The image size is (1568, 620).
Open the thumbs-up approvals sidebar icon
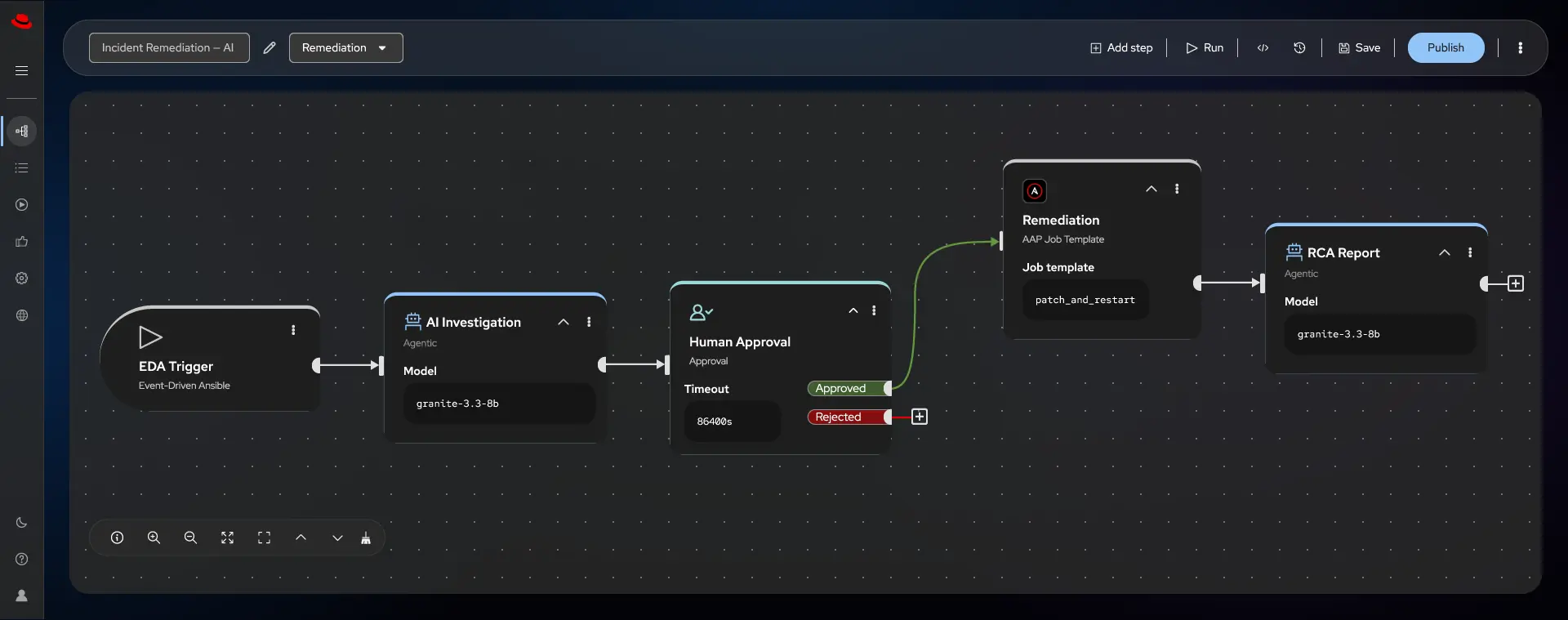[x=22, y=241]
